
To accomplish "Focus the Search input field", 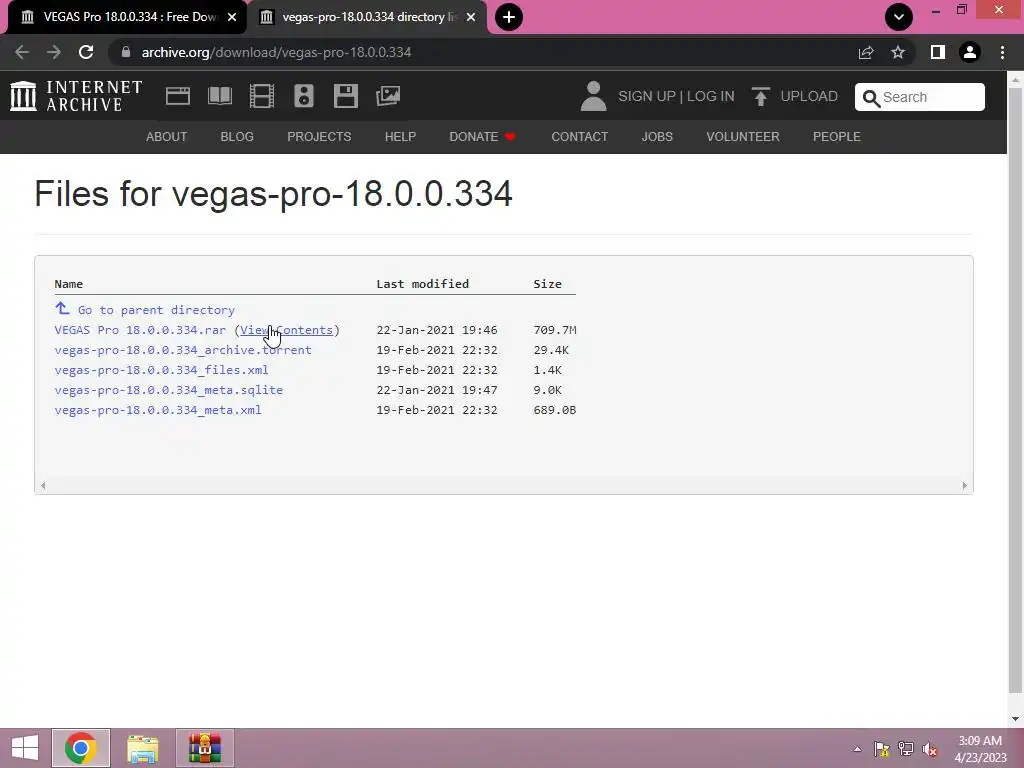I will pos(920,97).
